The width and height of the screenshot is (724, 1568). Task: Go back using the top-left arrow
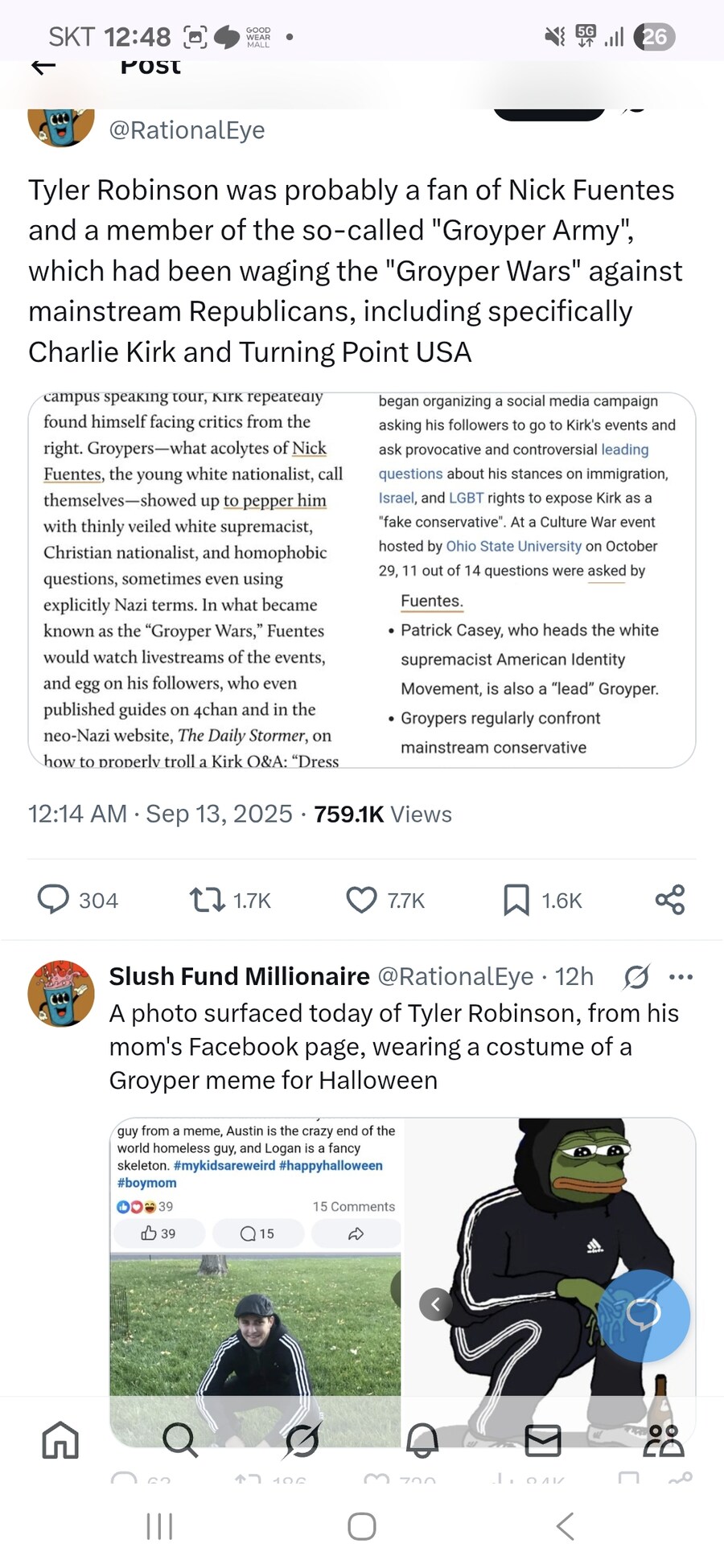pyautogui.click(x=43, y=66)
